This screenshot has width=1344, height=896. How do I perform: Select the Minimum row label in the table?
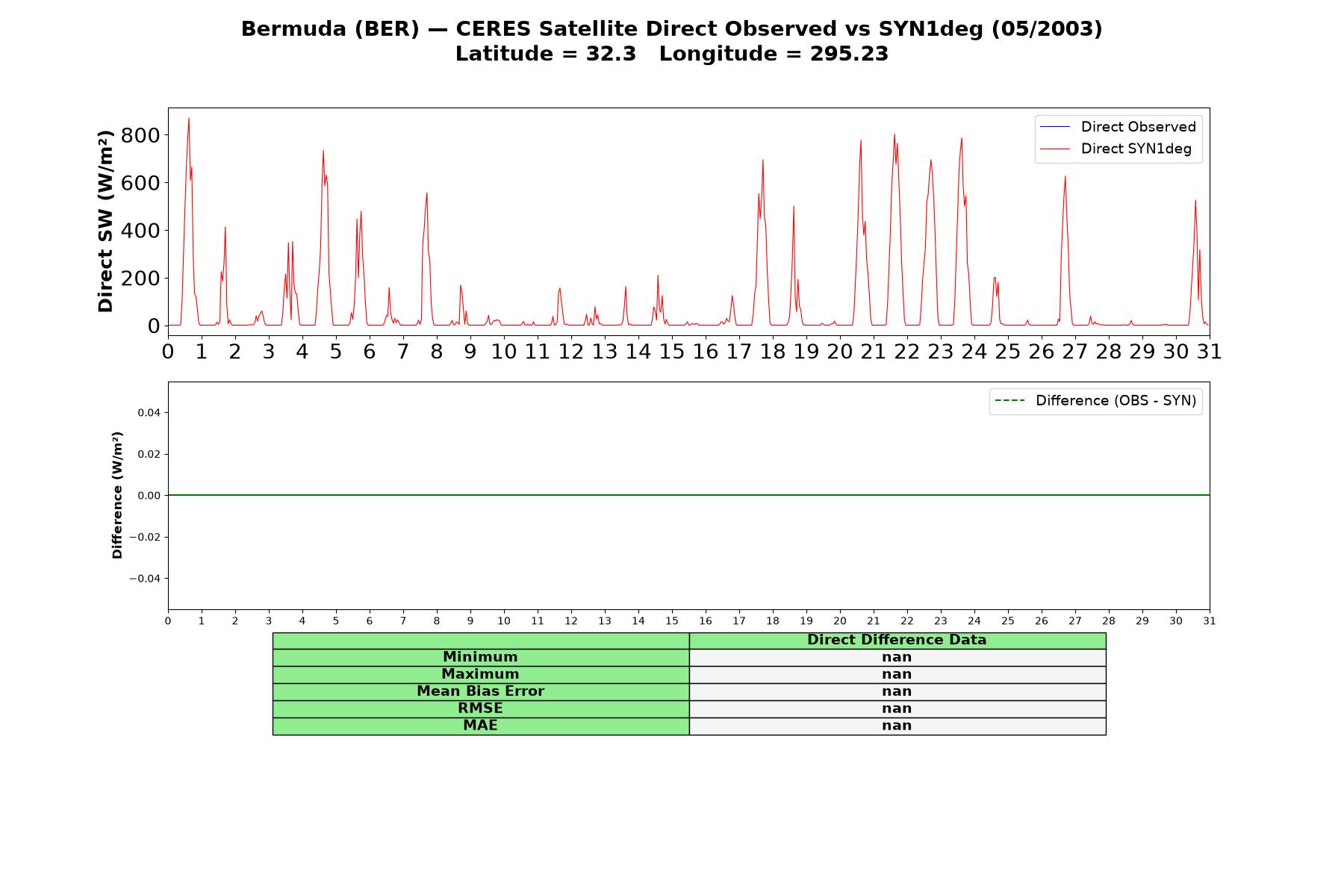point(480,657)
